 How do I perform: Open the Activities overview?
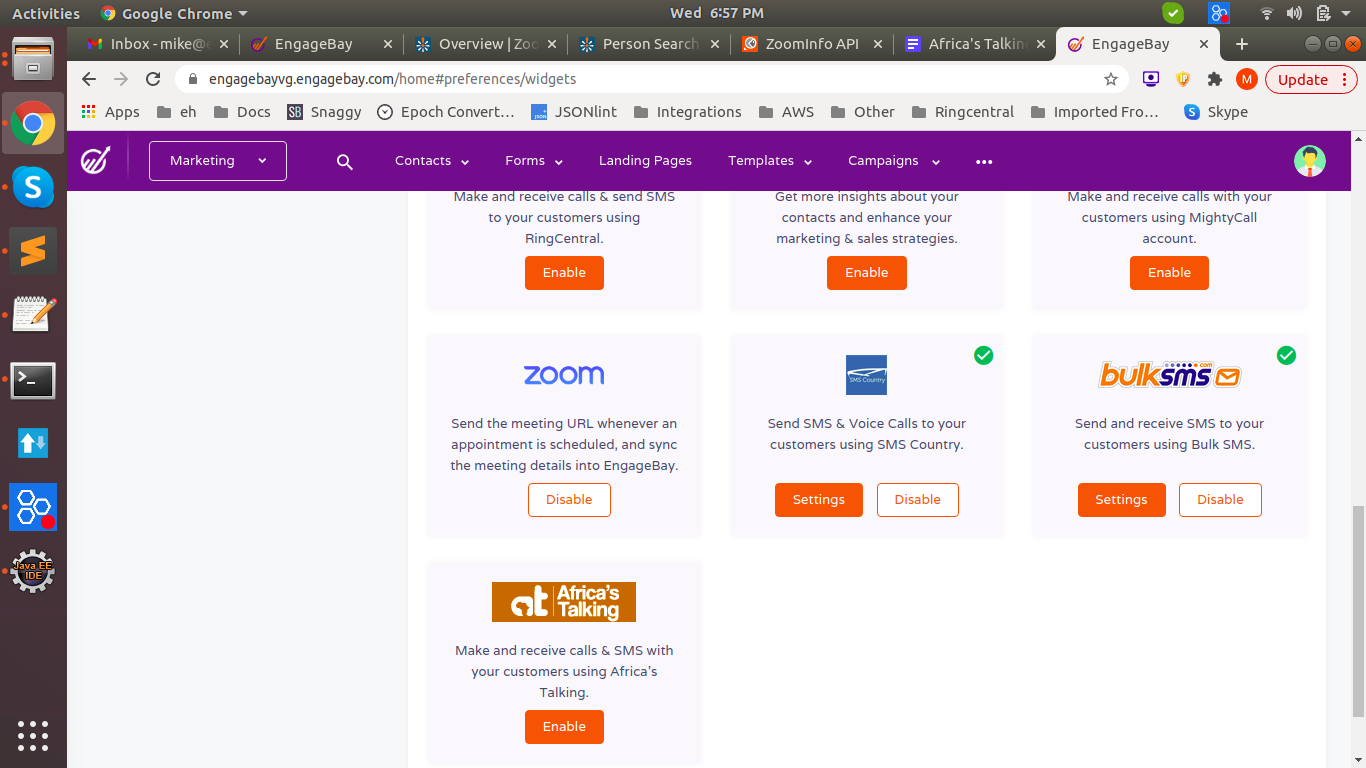[x=46, y=13]
